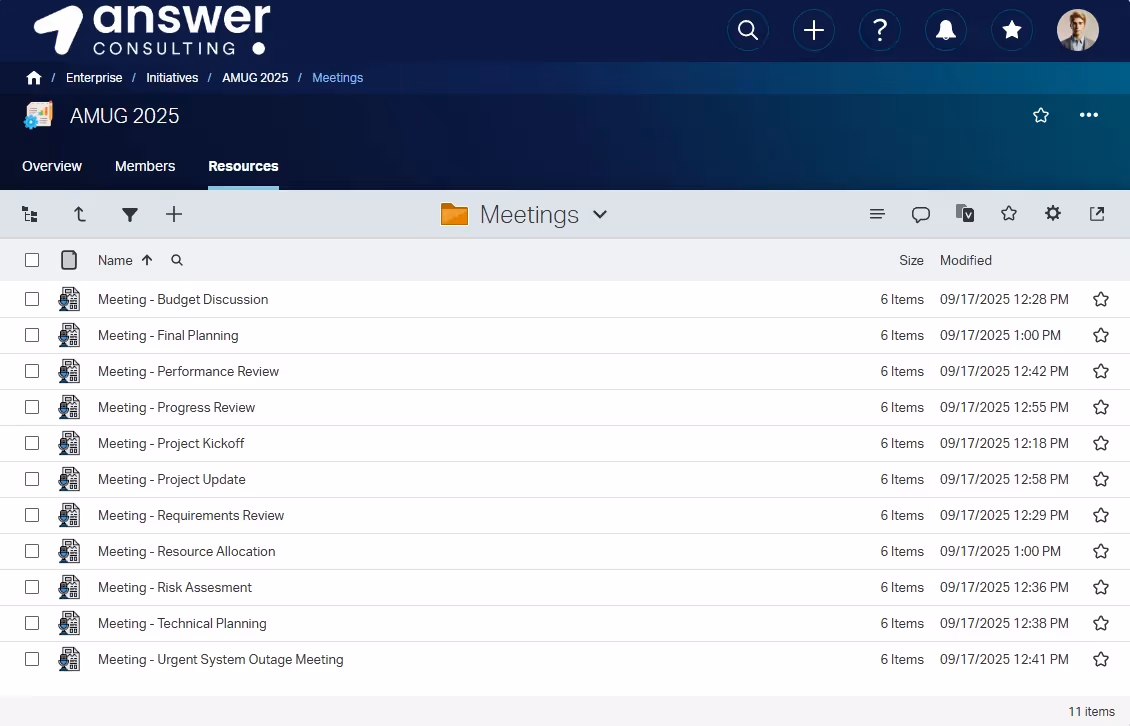Click the open-in-new-window export icon
This screenshot has height=726, width=1130.
pos(1097,213)
